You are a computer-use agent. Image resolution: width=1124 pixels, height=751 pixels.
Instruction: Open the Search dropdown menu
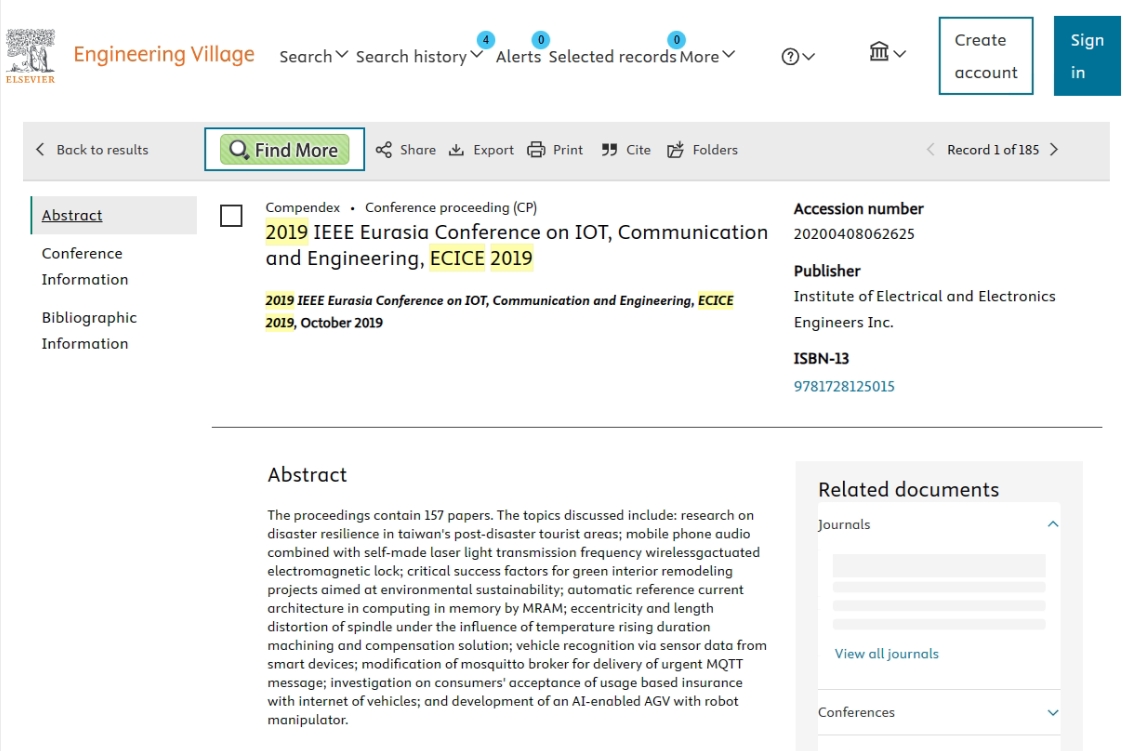click(313, 56)
